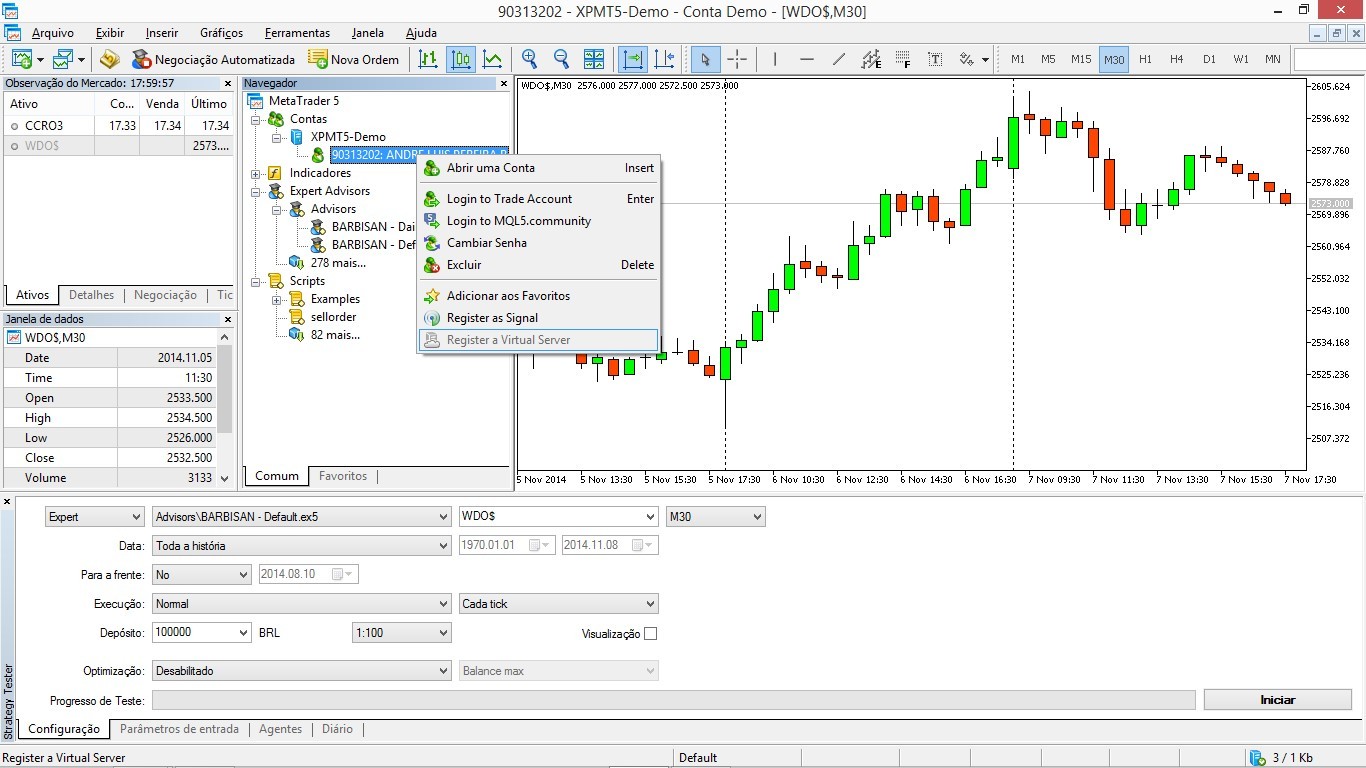Switch timeframe to M15
This screenshot has height=768, width=1366.
coord(1081,59)
